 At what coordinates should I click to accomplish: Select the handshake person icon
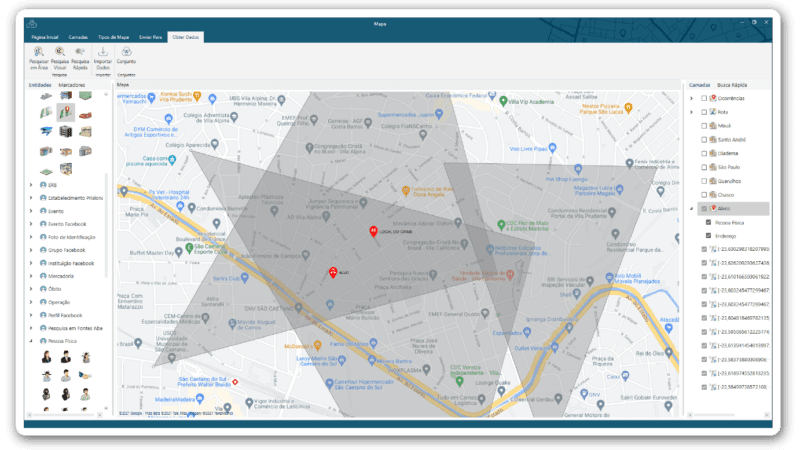point(85,376)
